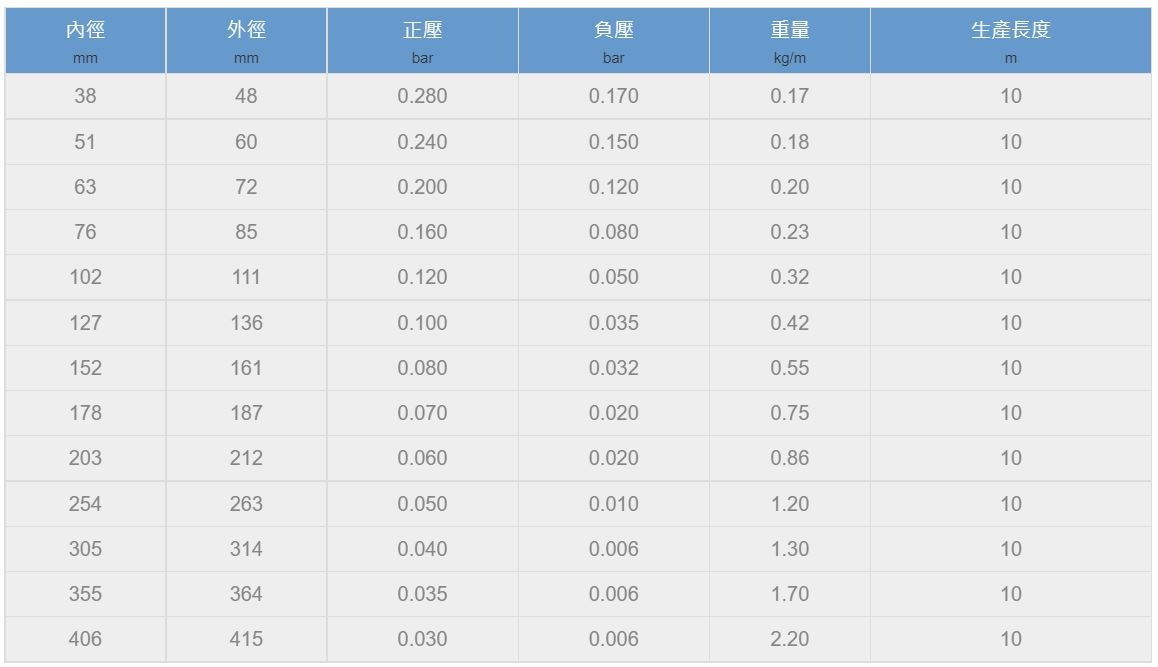Click the weight 0.86 cell
The width and height of the screenshot is (1158, 667).
(789, 458)
